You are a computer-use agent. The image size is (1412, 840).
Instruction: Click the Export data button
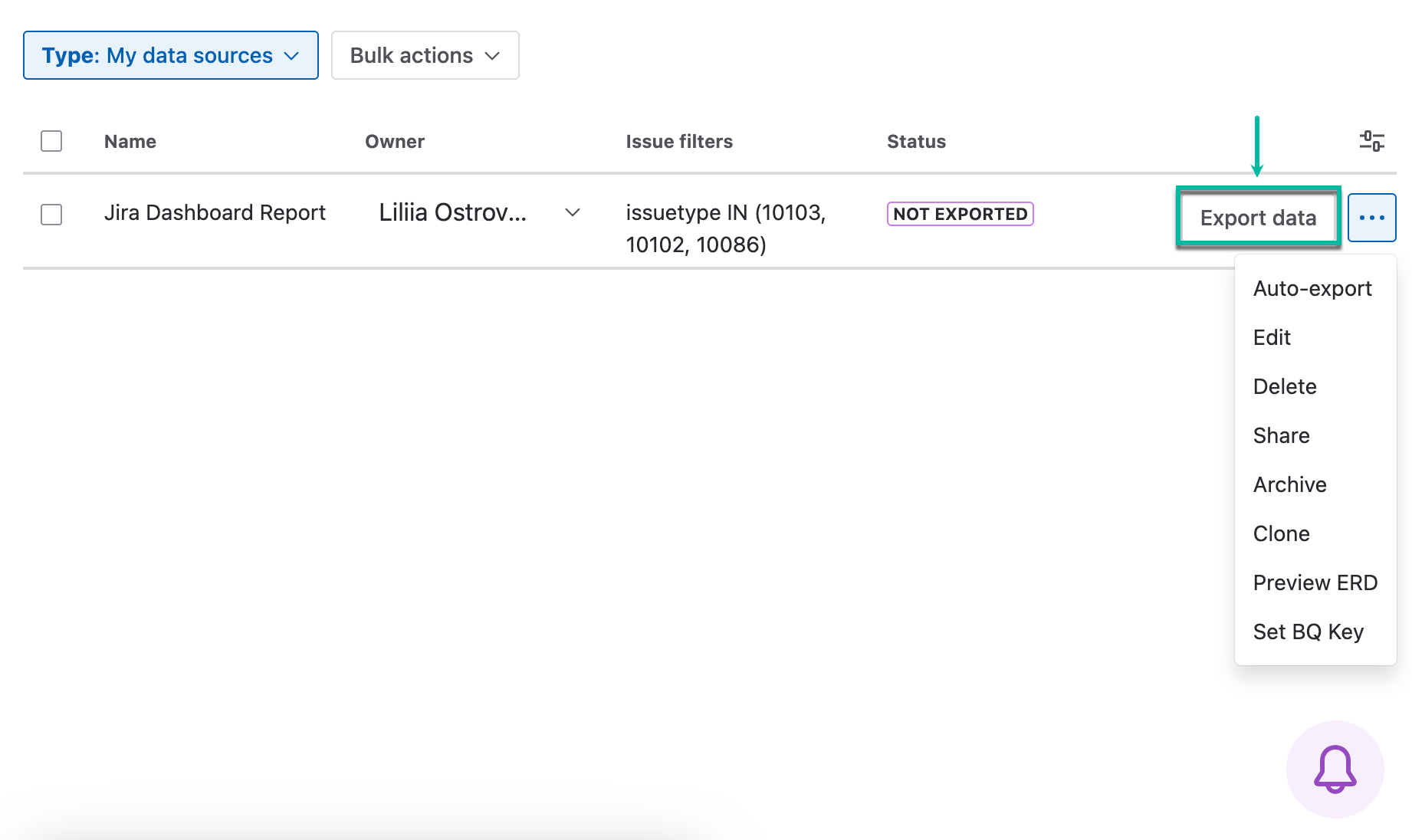[1258, 218]
